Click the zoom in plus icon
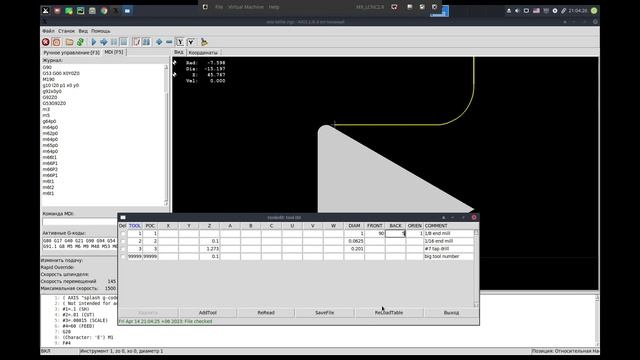Viewport: 640px width, 360px height. pos(159,42)
